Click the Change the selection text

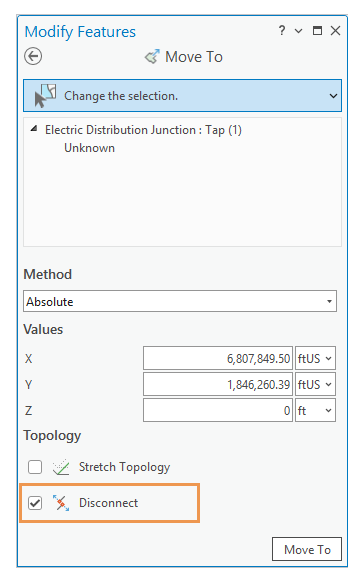pos(121,96)
